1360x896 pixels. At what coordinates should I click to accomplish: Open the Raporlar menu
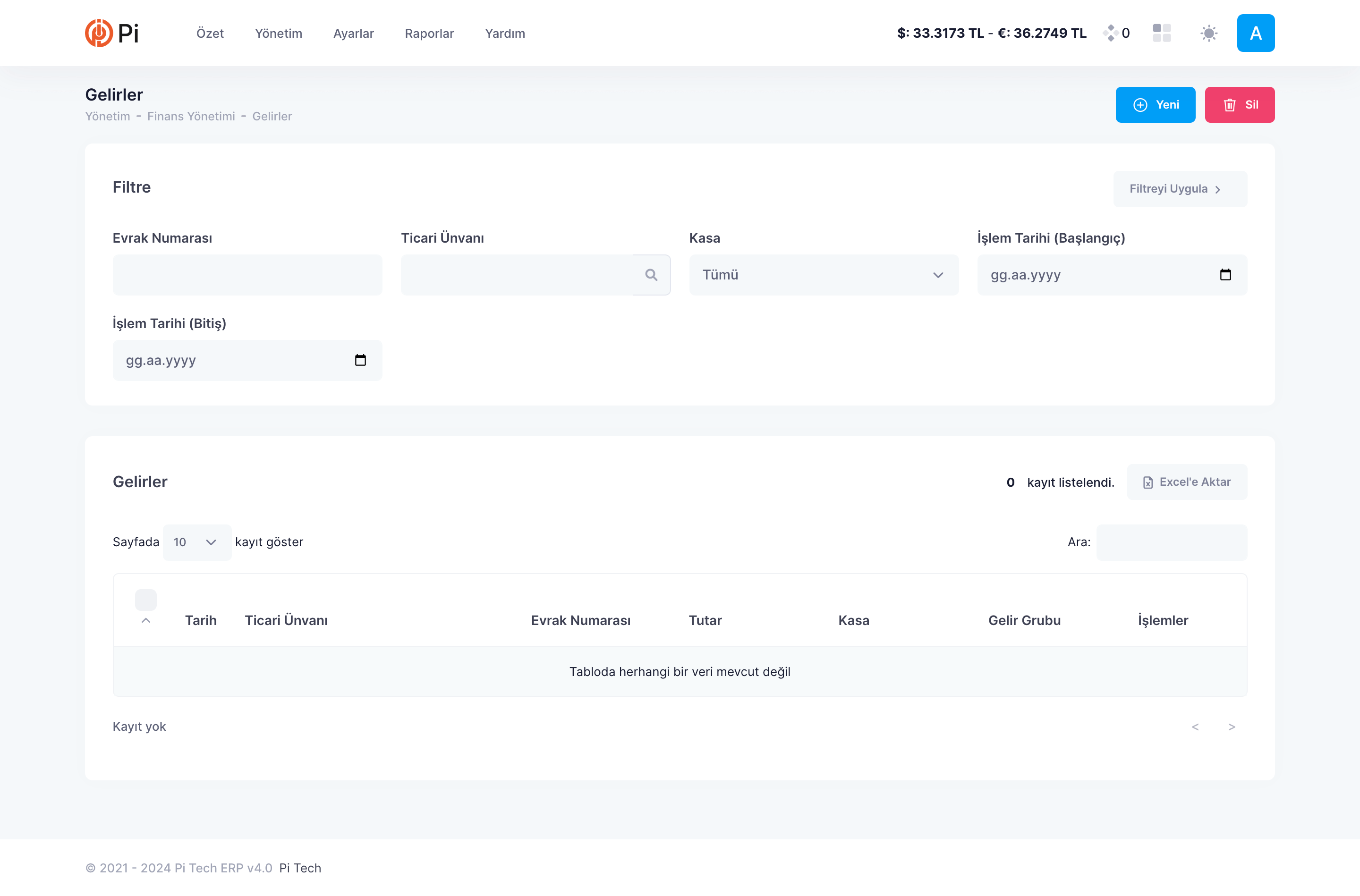(x=429, y=33)
